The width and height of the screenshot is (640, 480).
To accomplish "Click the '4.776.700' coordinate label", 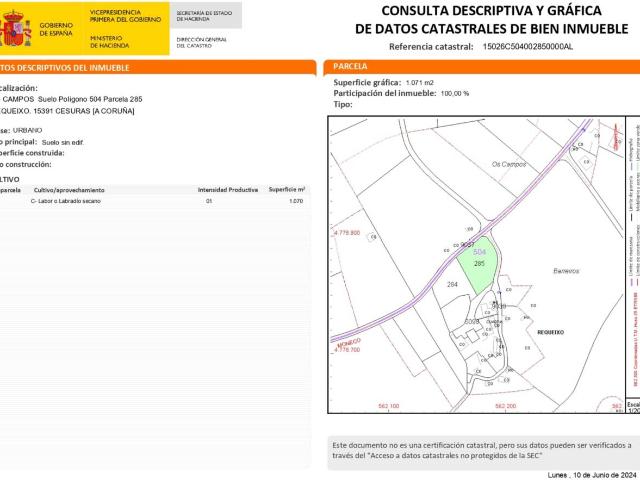I will click(x=347, y=350).
